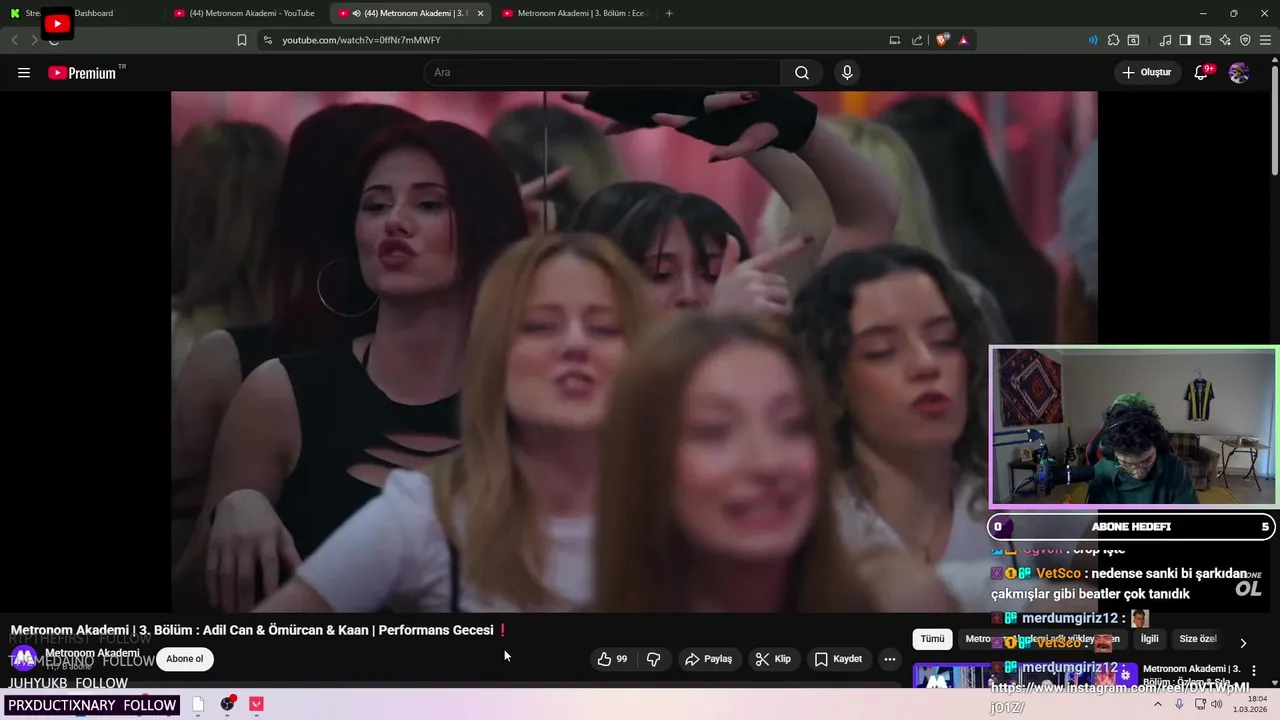Viewport: 1280px width, 720px height.
Task: Switch to Metronom Akademi - YouTube tab
Action: click(x=244, y=13)
